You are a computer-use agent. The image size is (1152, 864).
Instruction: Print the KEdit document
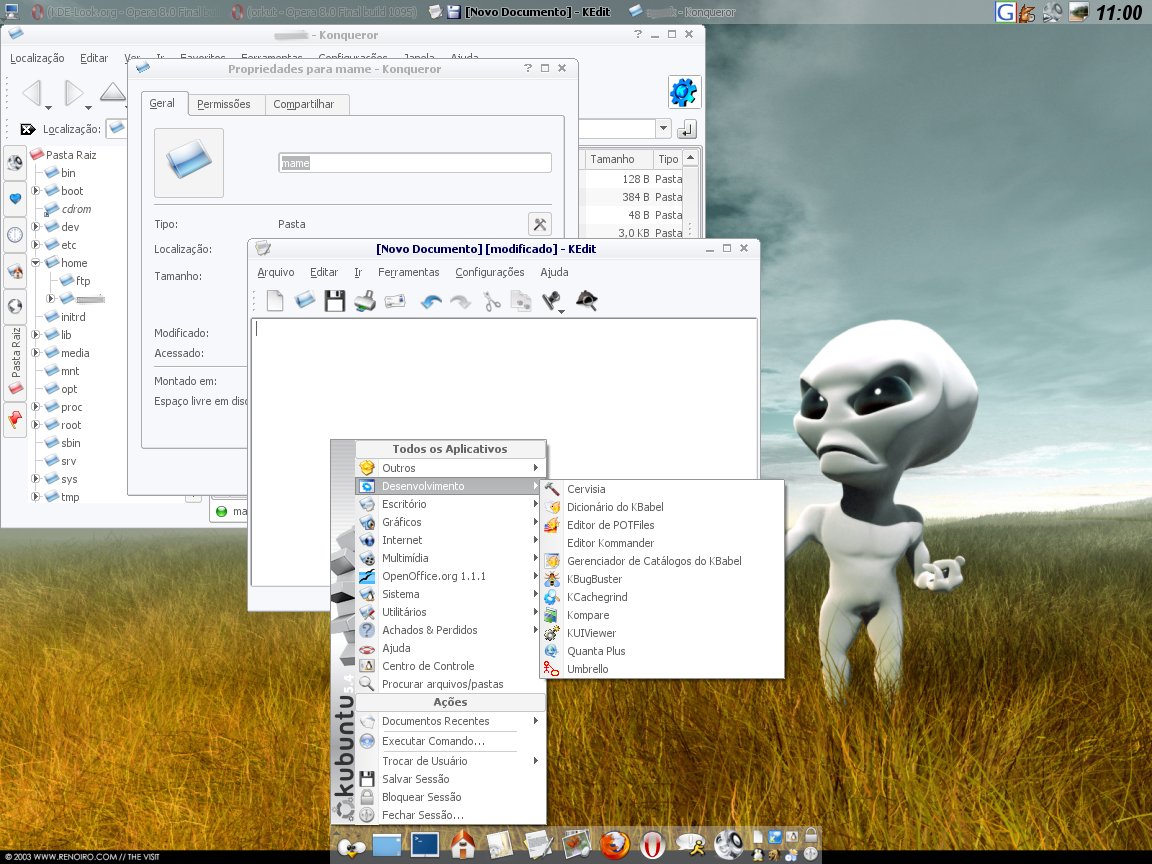(365, 300)
